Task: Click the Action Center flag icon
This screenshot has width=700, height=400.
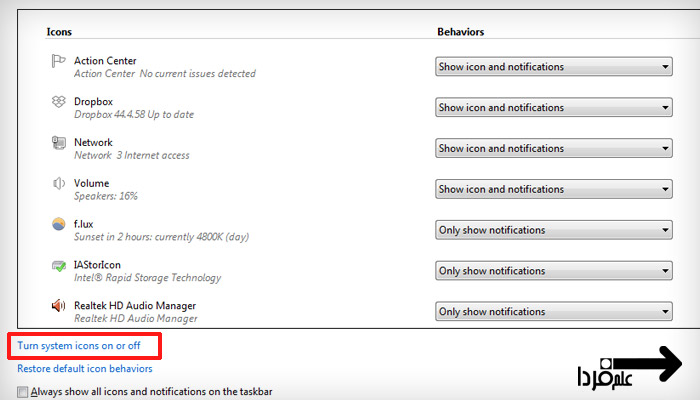Action: 57,62
